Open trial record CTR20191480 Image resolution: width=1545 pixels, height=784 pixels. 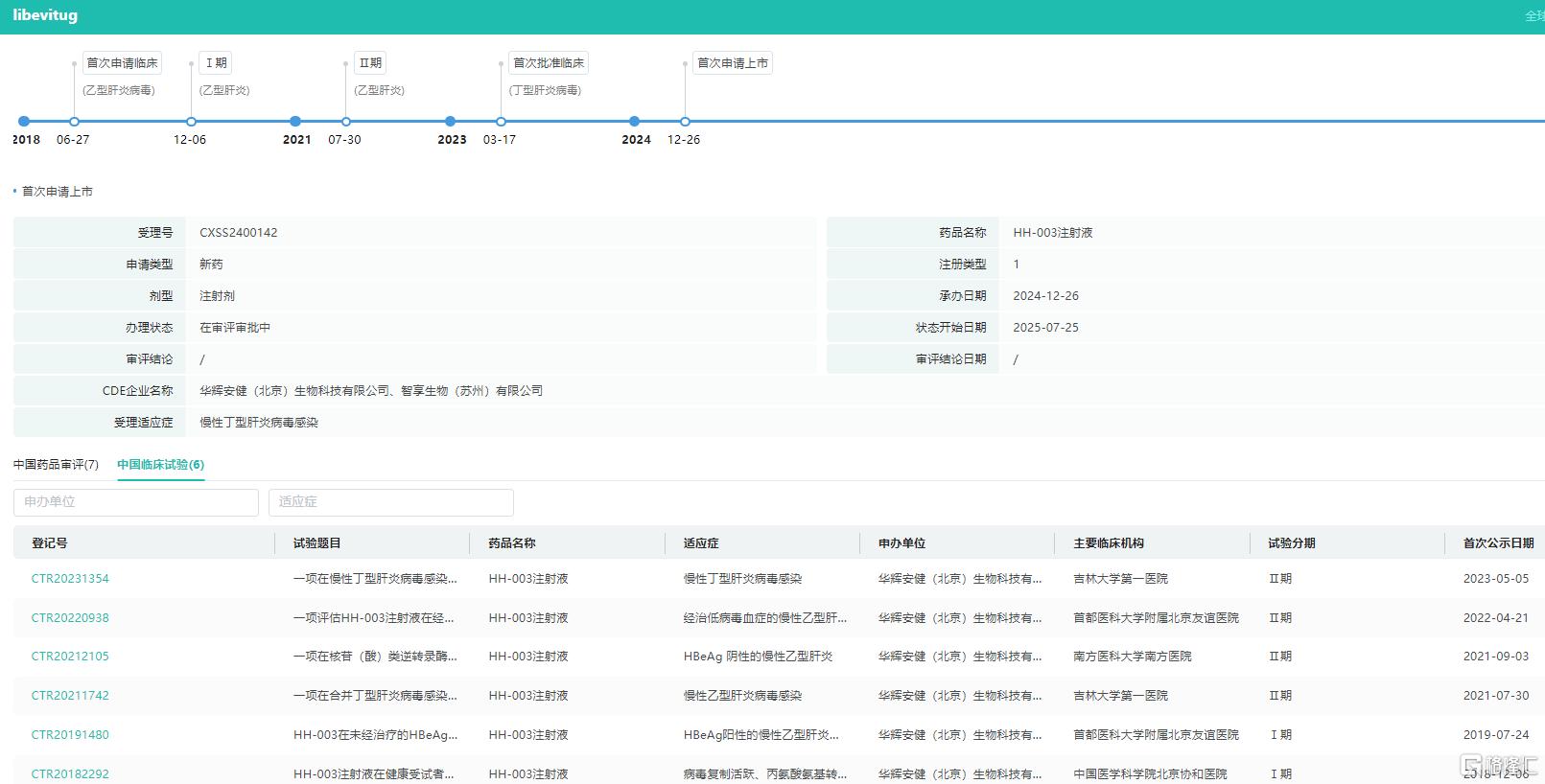tap(70, 735)
